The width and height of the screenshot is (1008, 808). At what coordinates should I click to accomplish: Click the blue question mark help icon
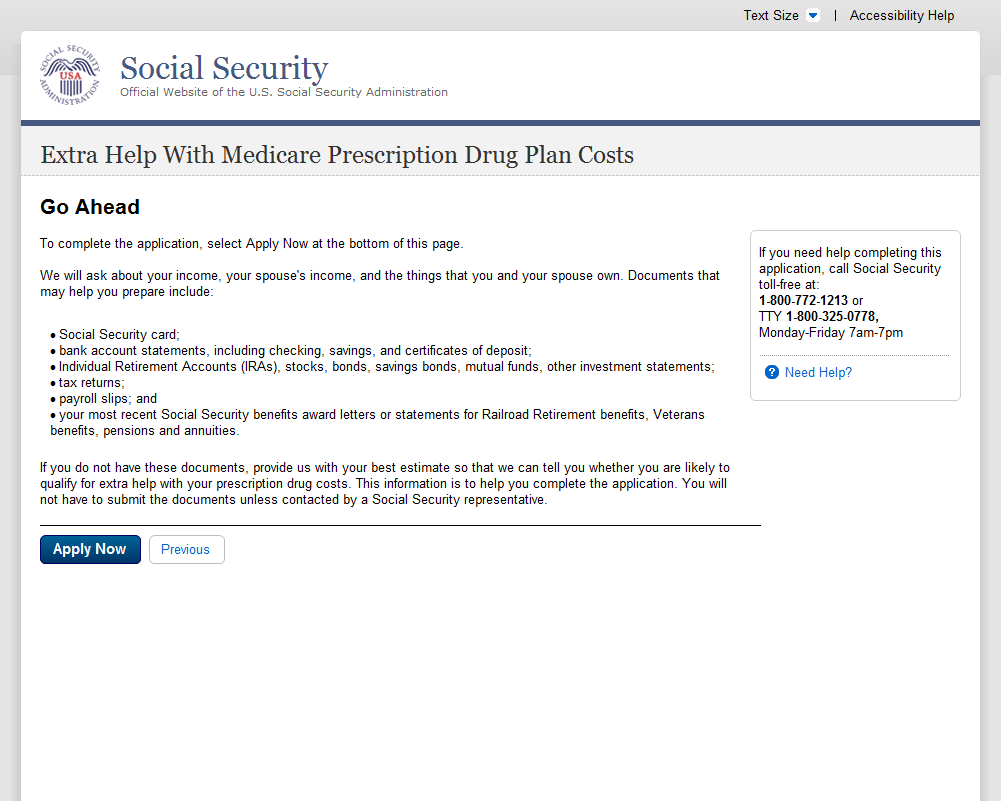coord(771,372)
